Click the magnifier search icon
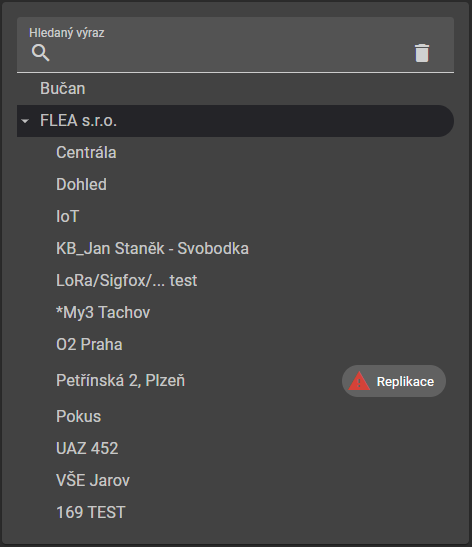The width and height of the screenshot is (472, 547). coord(40,53)
